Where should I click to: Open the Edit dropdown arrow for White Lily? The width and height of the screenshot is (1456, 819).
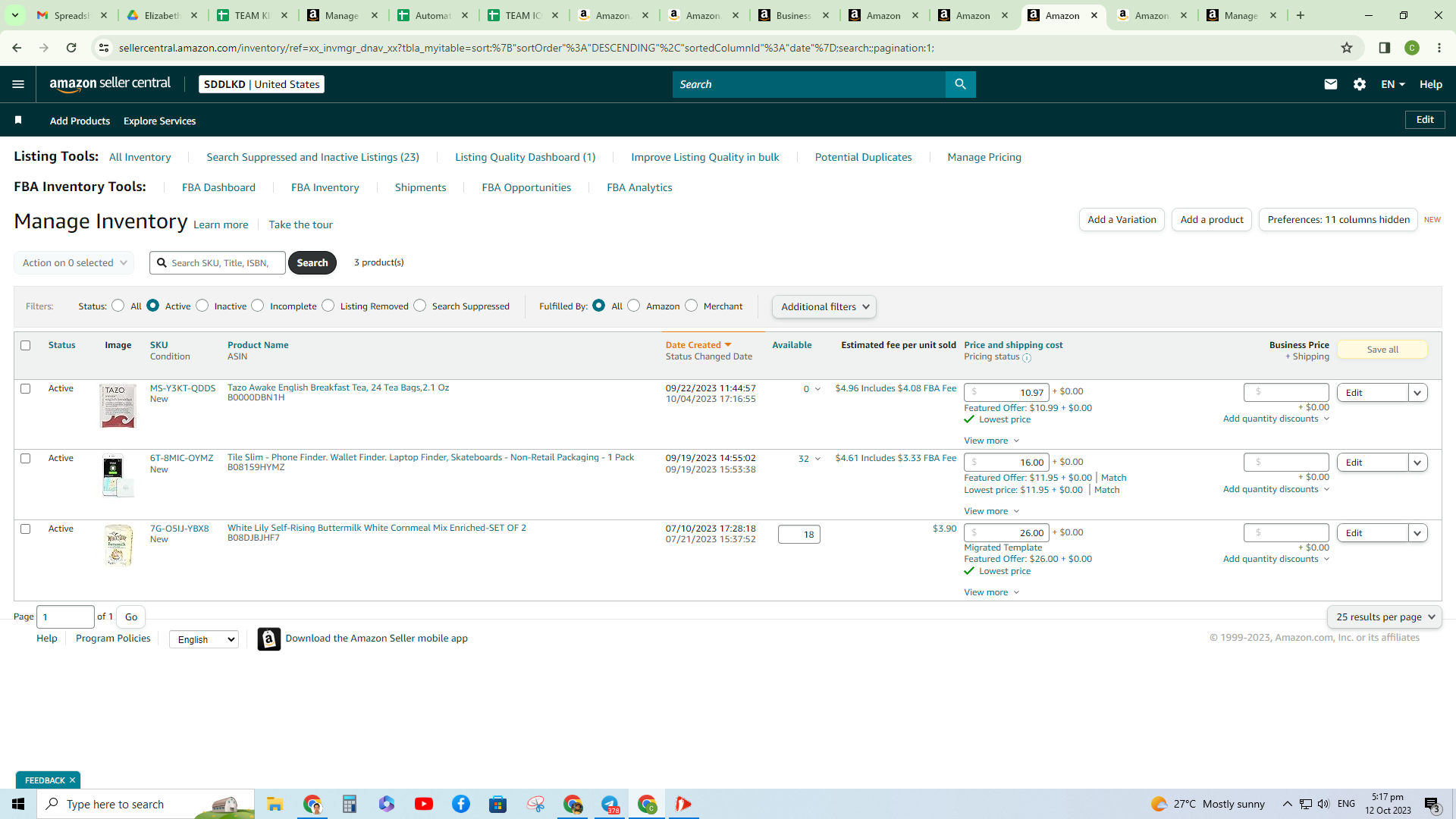[1418, 533]
